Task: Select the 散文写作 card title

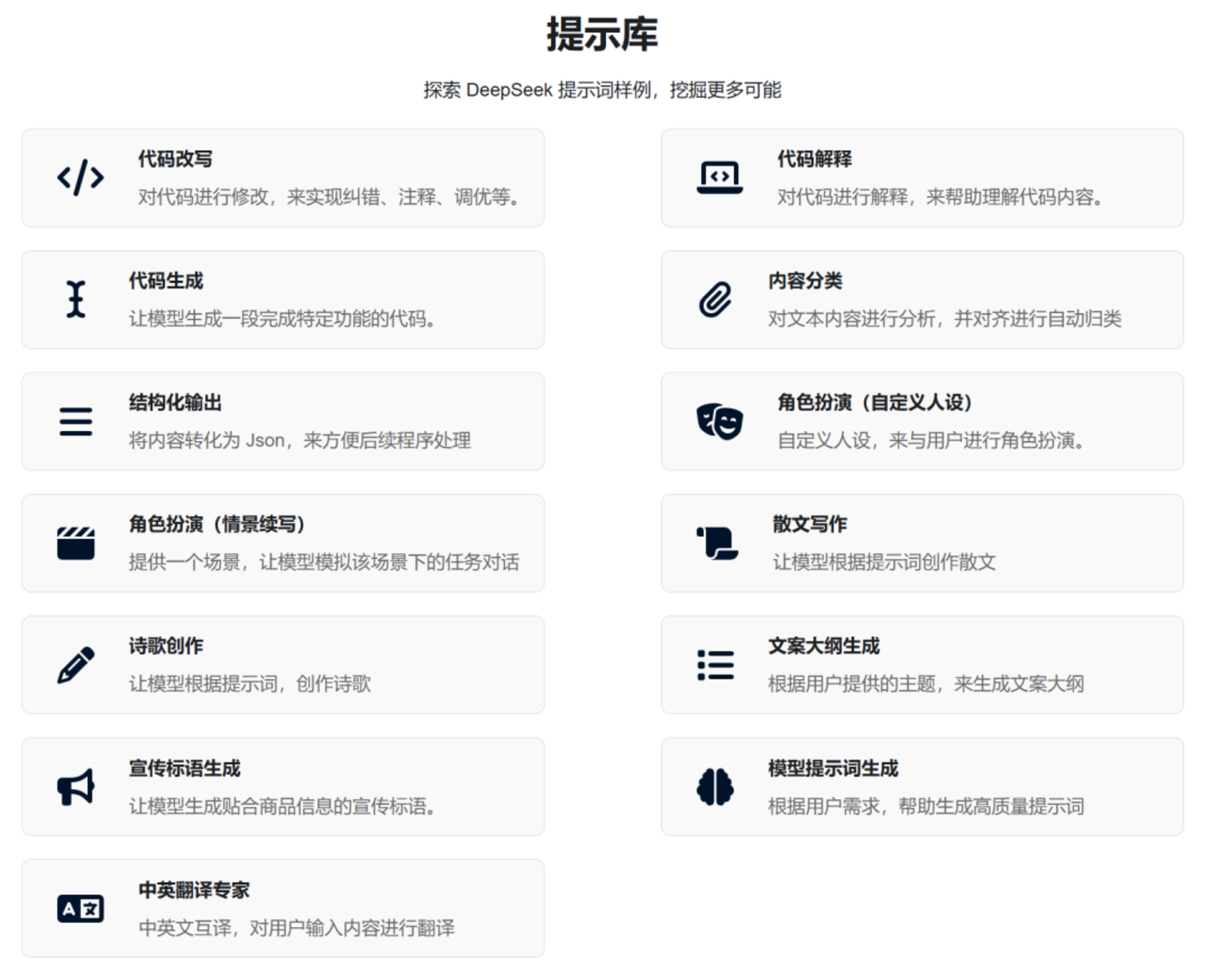Action: click(x=809, y=524)
